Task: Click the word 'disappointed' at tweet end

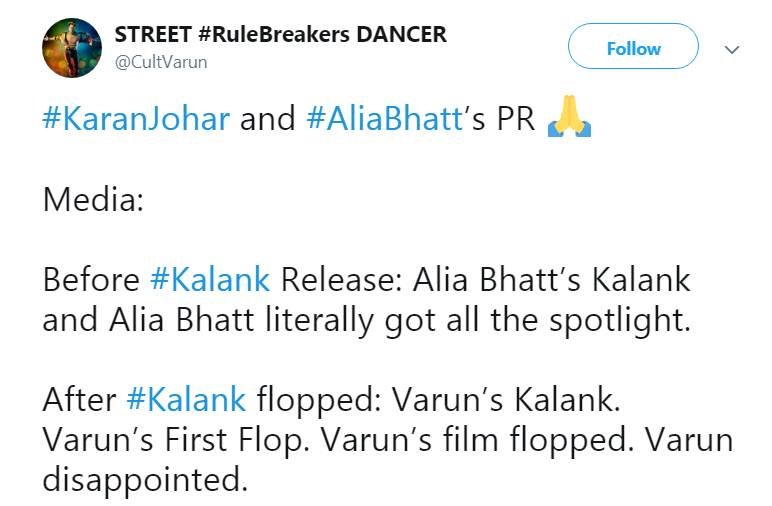Action: point(145,480)
